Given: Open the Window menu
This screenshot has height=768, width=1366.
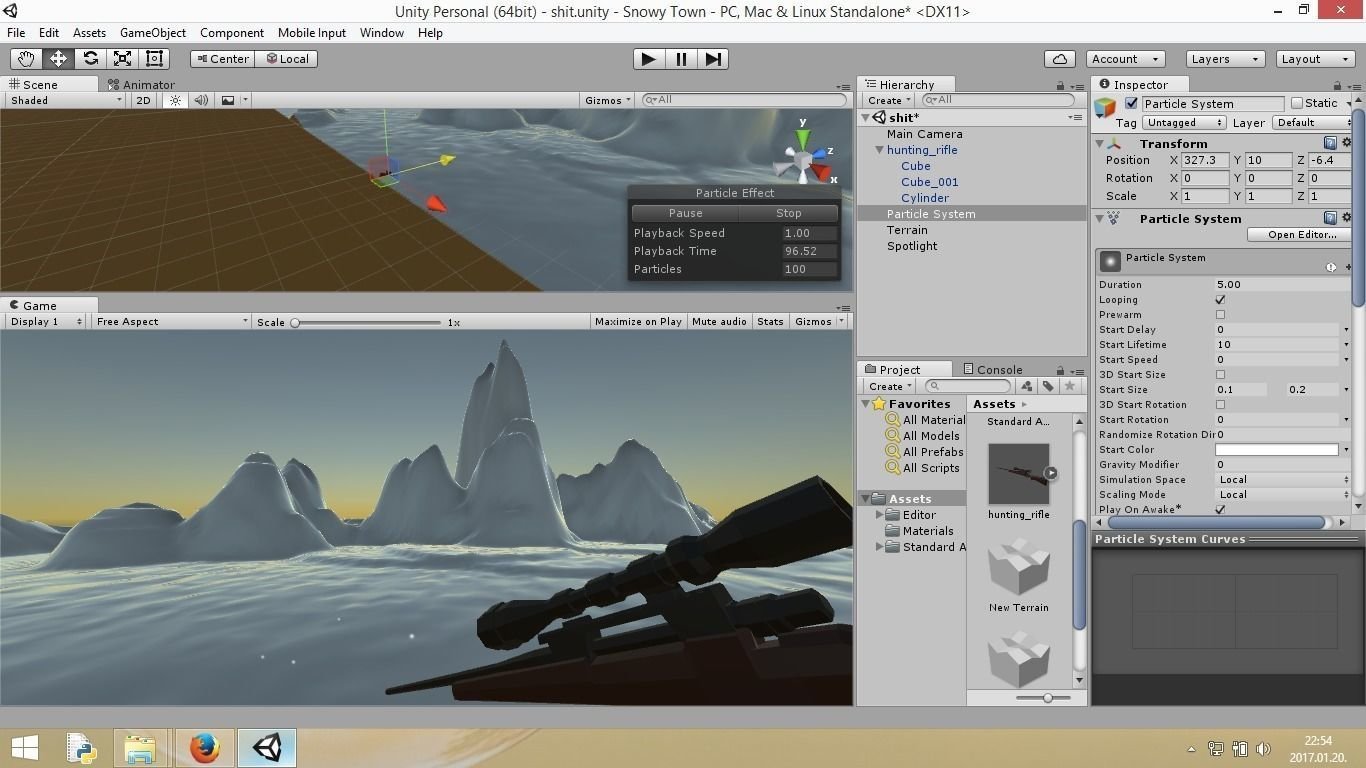Looking at the screenshot, I should click(x=382, y=32).
